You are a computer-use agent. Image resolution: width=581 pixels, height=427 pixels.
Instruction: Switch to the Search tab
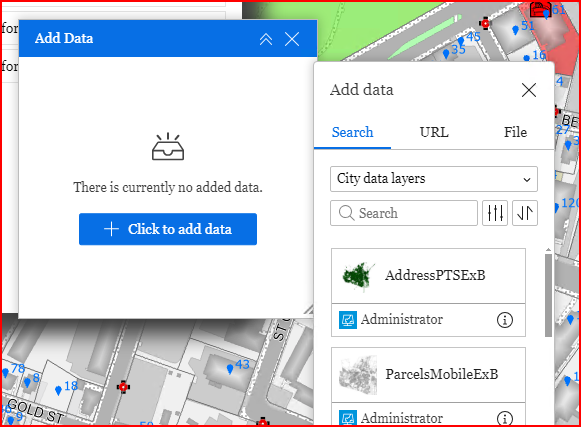(x=352, y=132)
